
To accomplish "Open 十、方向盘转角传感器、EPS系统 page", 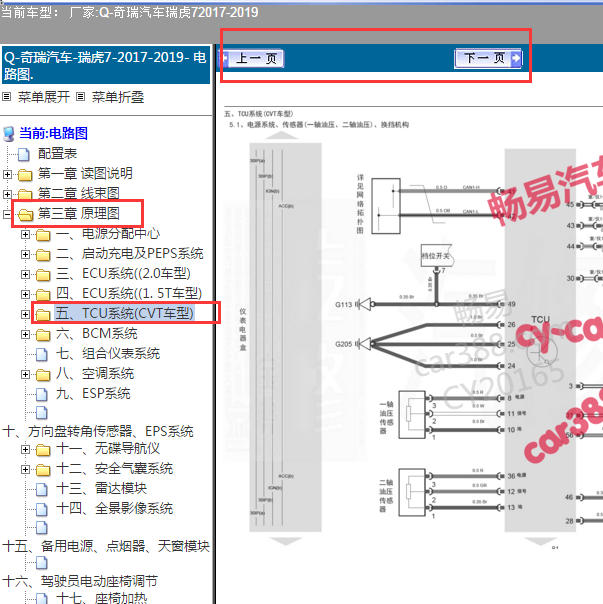I will point(98,431).
